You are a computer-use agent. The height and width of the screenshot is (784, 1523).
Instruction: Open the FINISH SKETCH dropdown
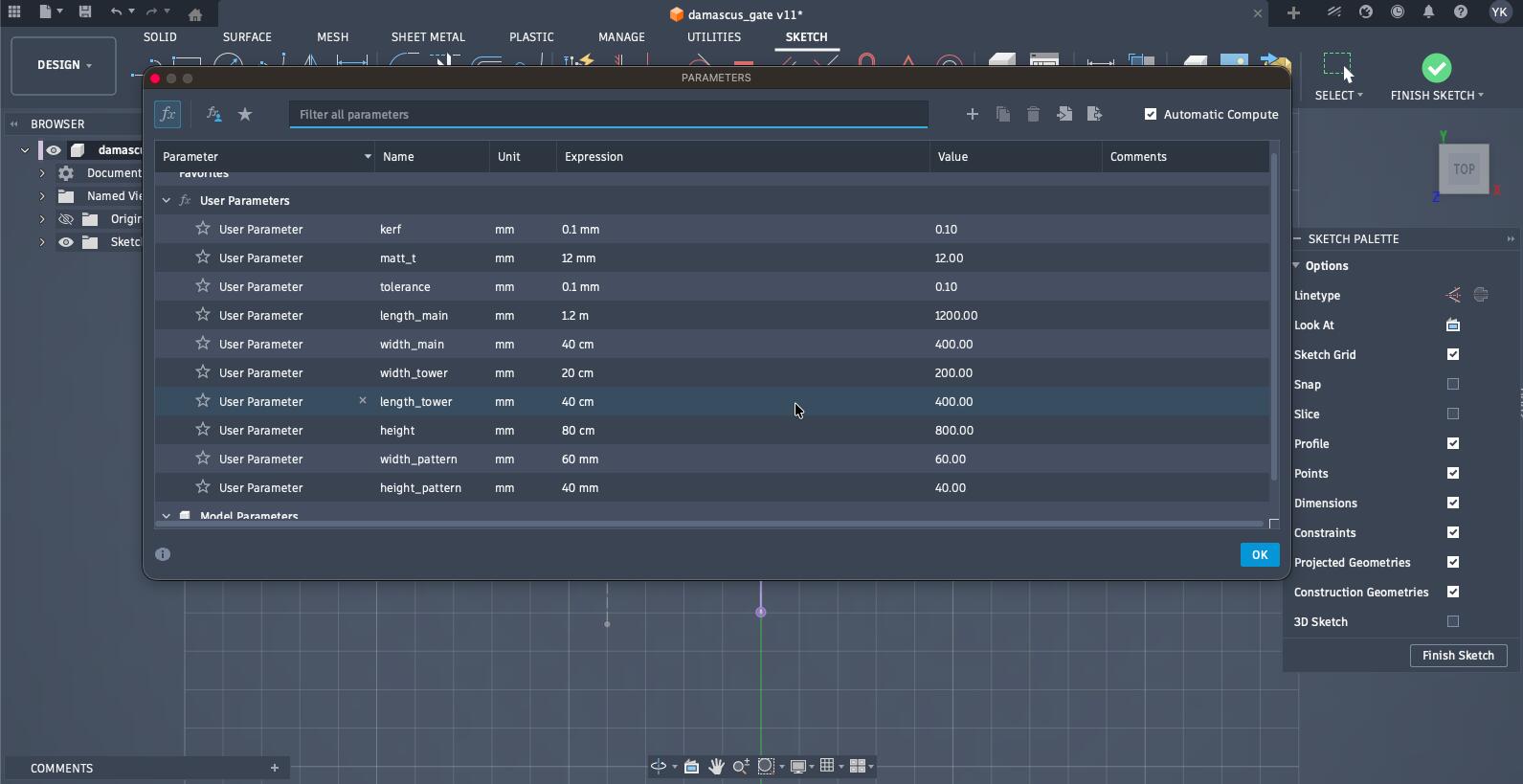pos(1437,95)
